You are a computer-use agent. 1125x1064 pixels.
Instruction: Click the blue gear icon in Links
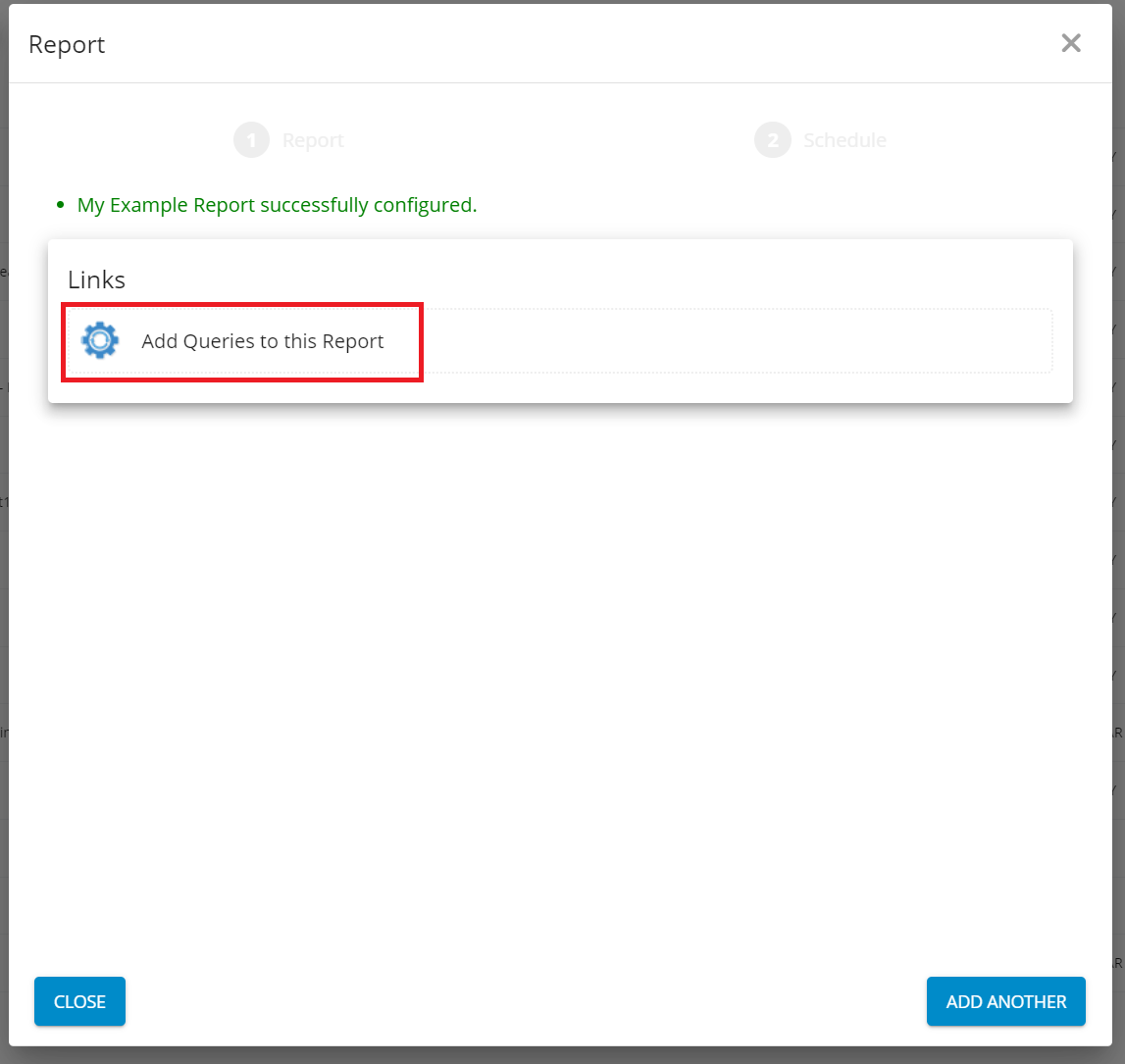100,340
